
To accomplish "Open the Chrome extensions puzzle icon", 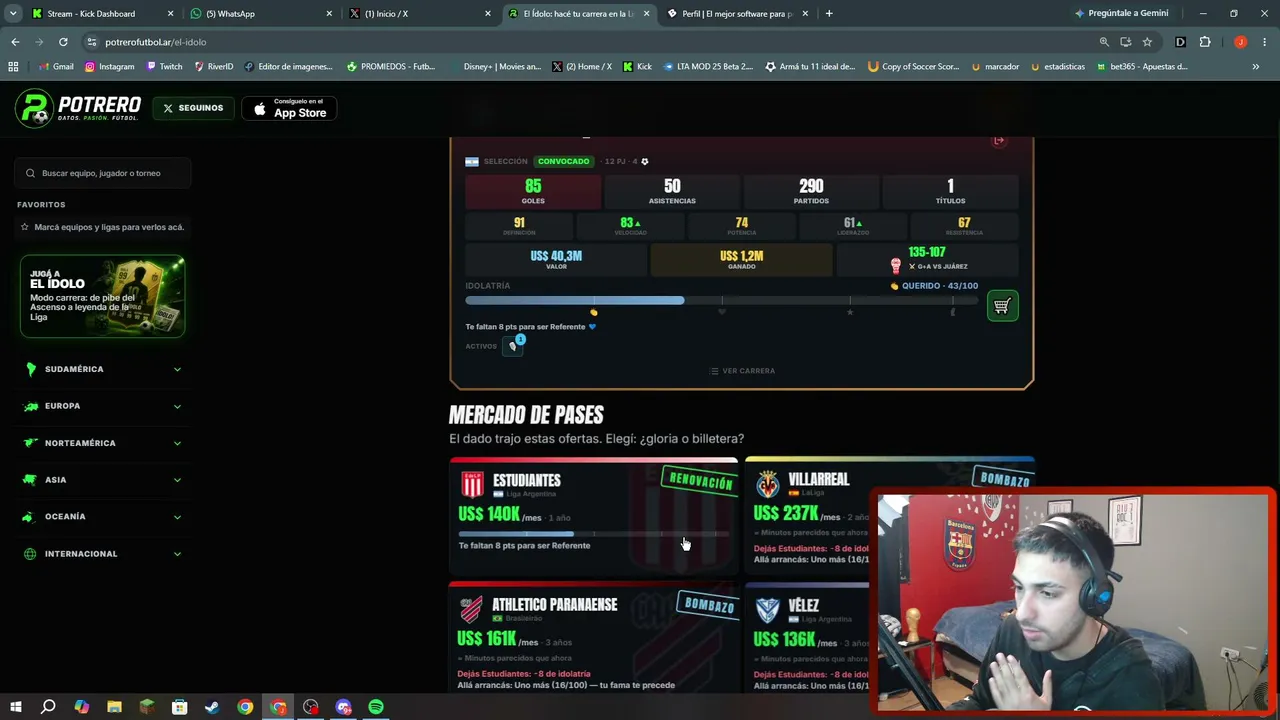I will tap(1205, 42).
